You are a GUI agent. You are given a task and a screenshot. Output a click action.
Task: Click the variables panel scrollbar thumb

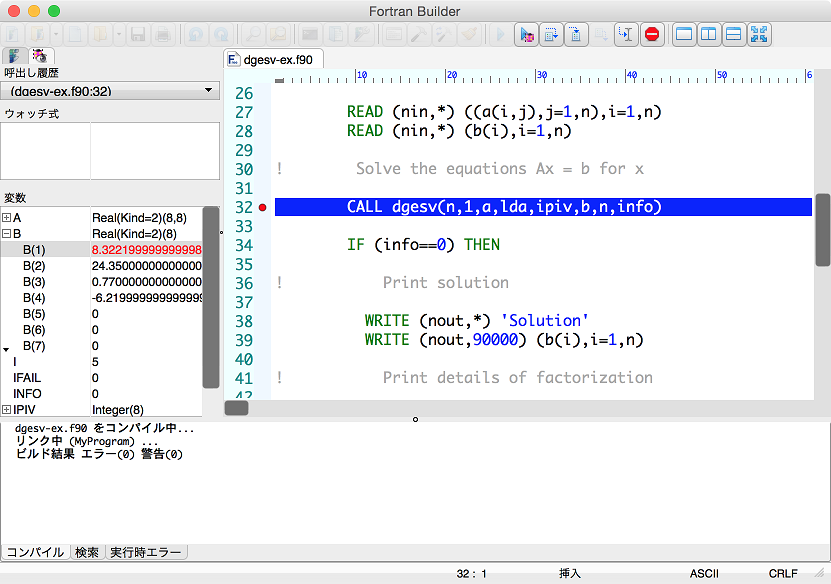click(211, 297)
